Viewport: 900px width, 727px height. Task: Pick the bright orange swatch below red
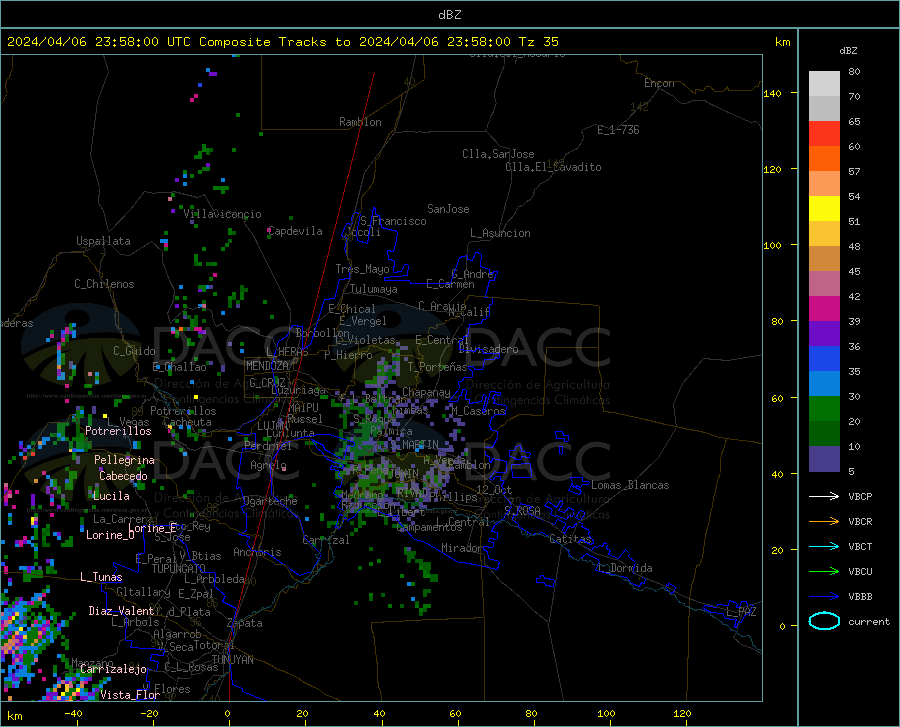pyautogui.click(x=824, y=159)
